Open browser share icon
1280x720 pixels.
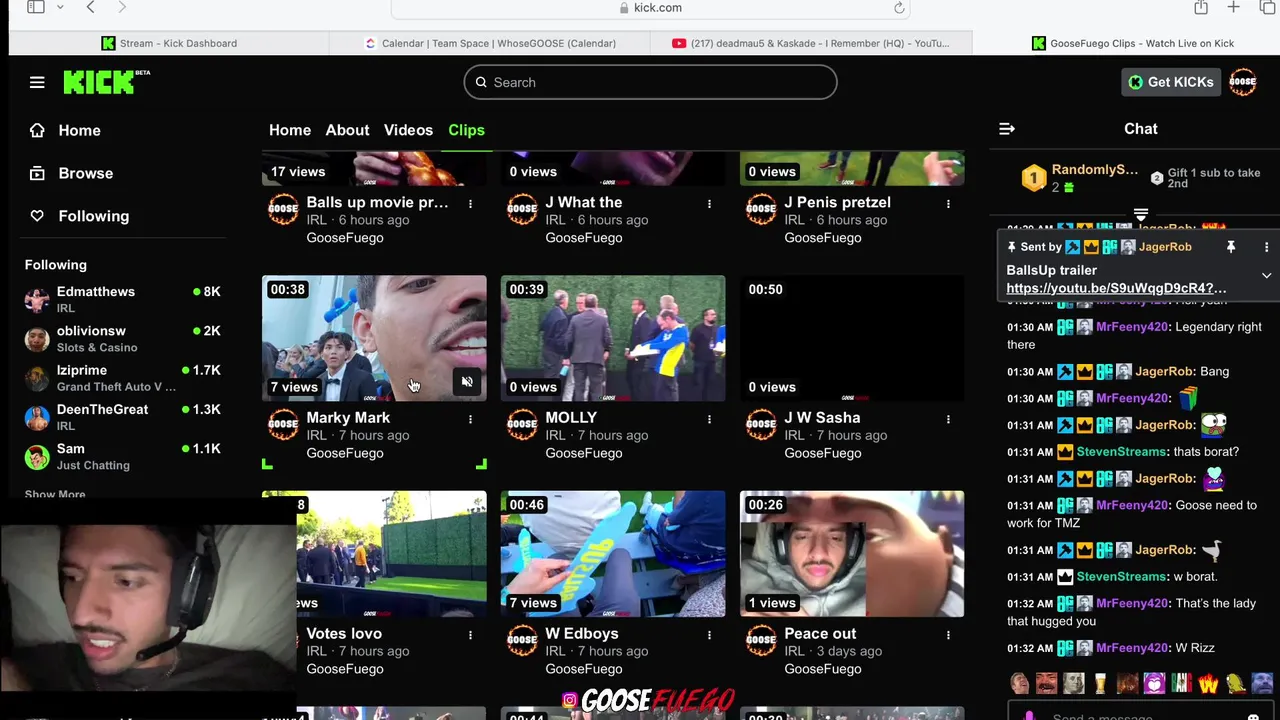pyautogui.click(x=1201, y=8)
